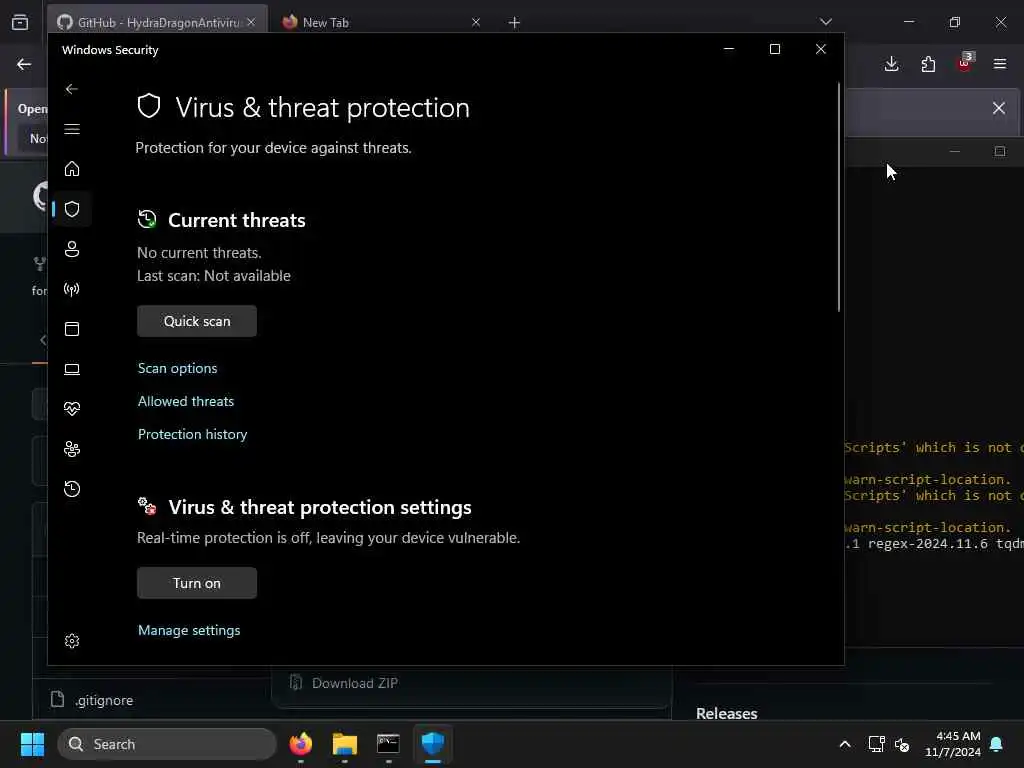Open Scan options link
Viewport: 1024px width, 768px height.
[178, 368]
